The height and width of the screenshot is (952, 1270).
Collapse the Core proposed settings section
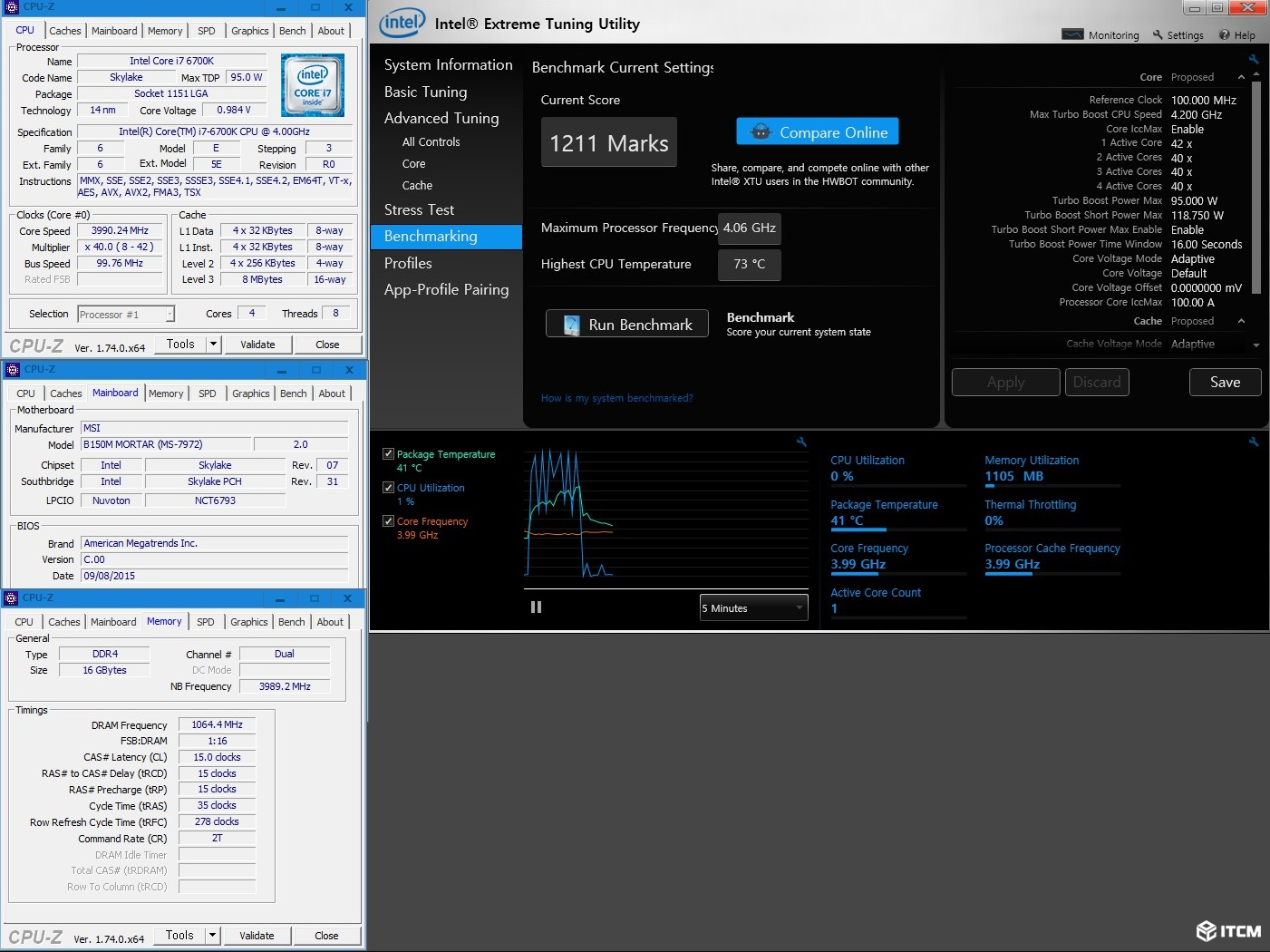1241,77
